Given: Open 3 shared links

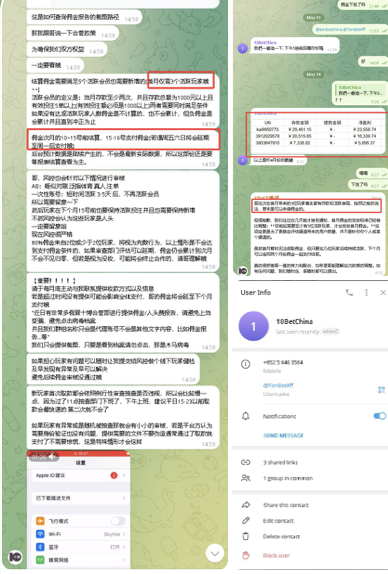Looking at the screenshot, I should pyautogui.click(x=280, y=462).
